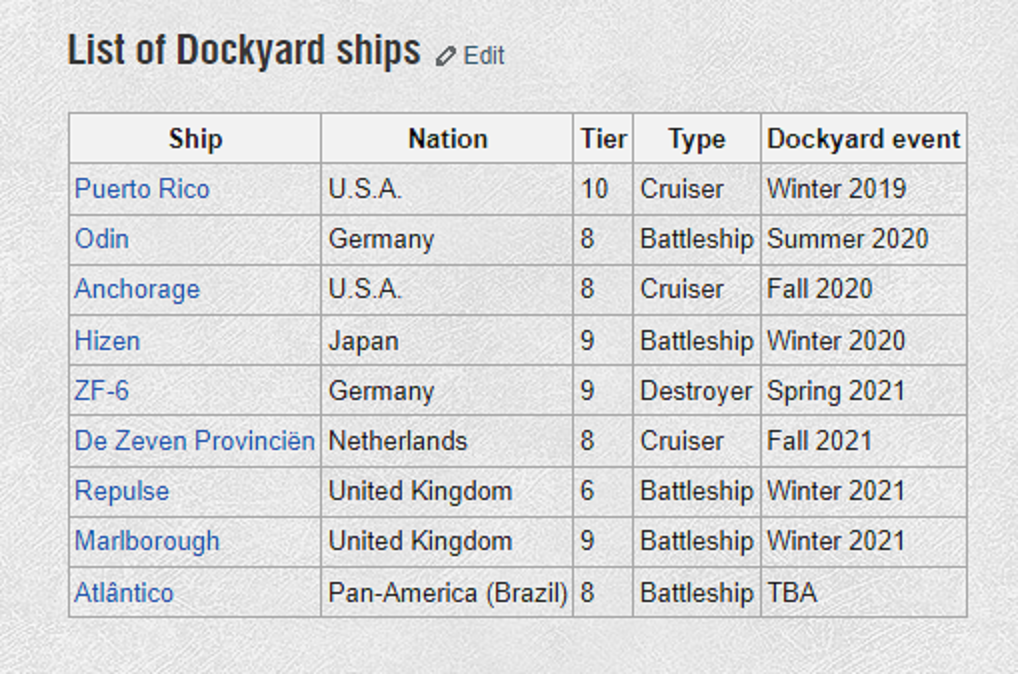This screenshot has height=674, width=1018.
Task: Open the Puerto Rico ship page
Action: [142, 189]
